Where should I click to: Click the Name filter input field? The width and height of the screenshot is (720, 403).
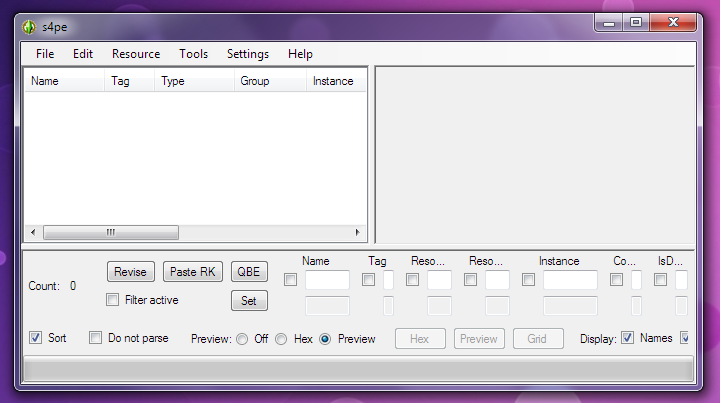click(x=327, y=280)
